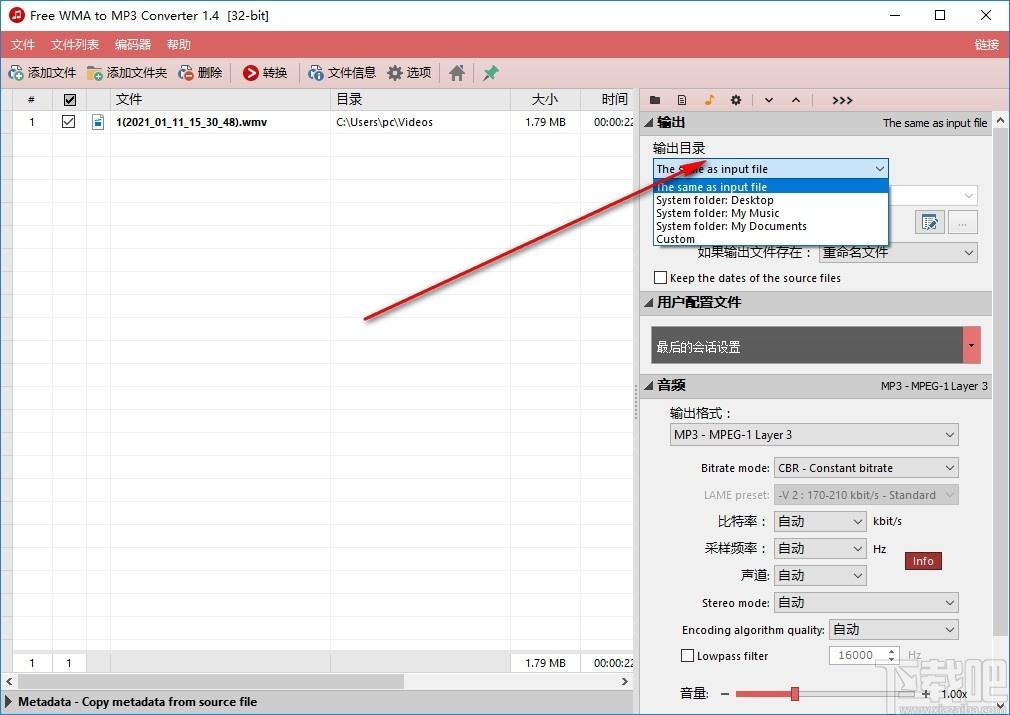Open the Stereo mode dropdown
The image size is (1010, 715).
click(x=866, y=602)
